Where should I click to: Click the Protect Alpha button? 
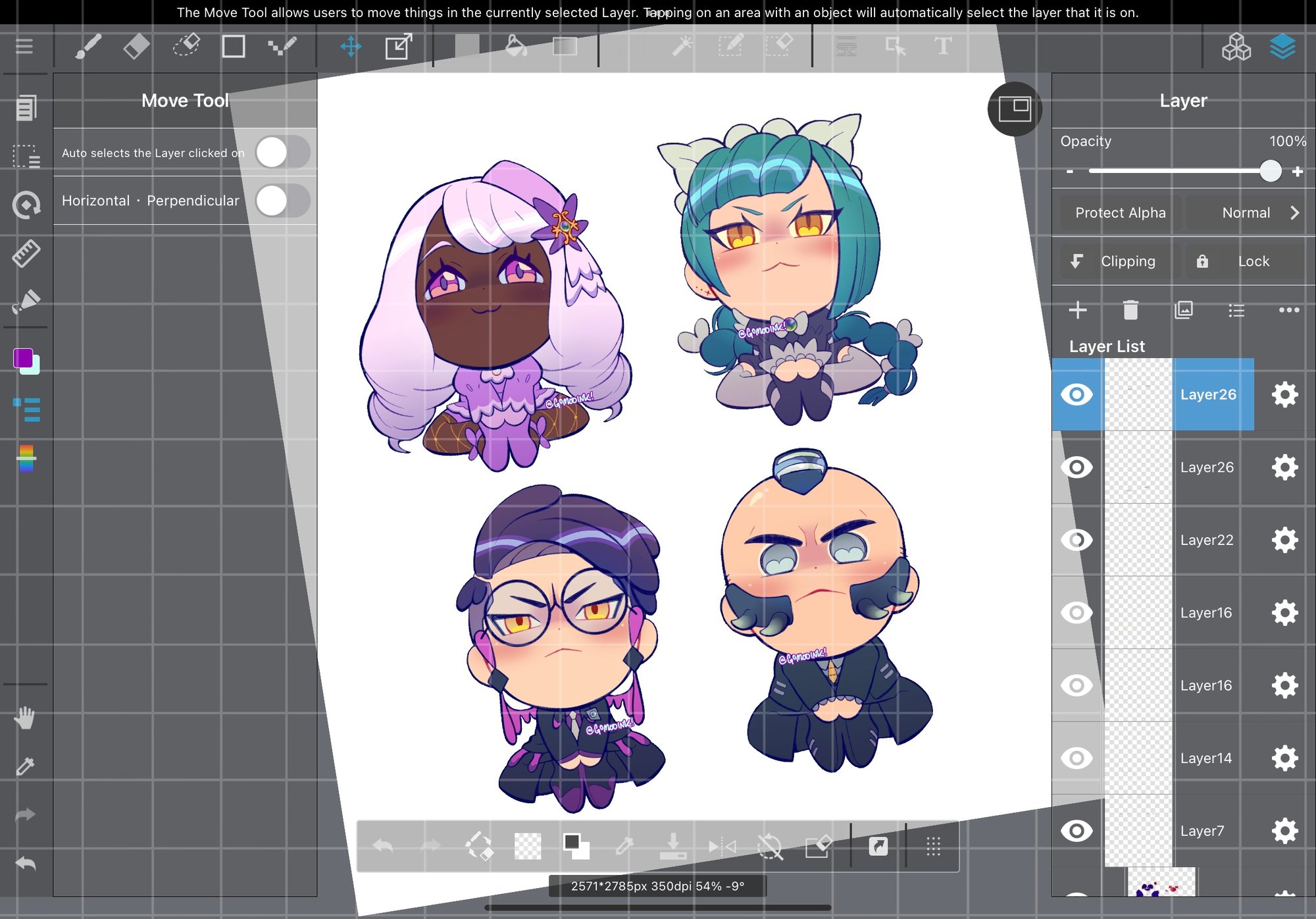coord(1120,213)
